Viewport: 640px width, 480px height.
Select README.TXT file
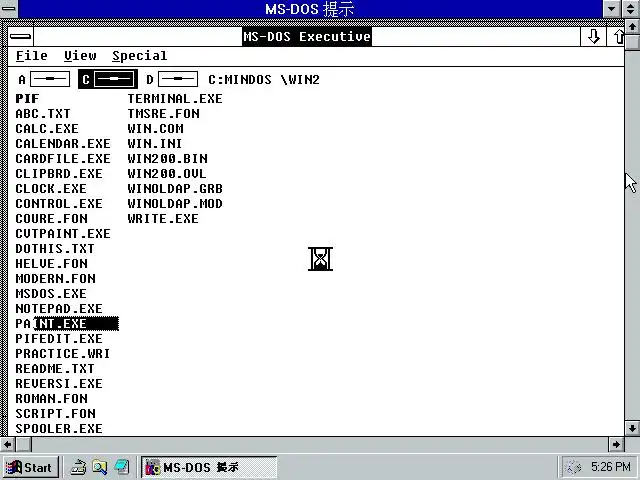click(55, 369)
